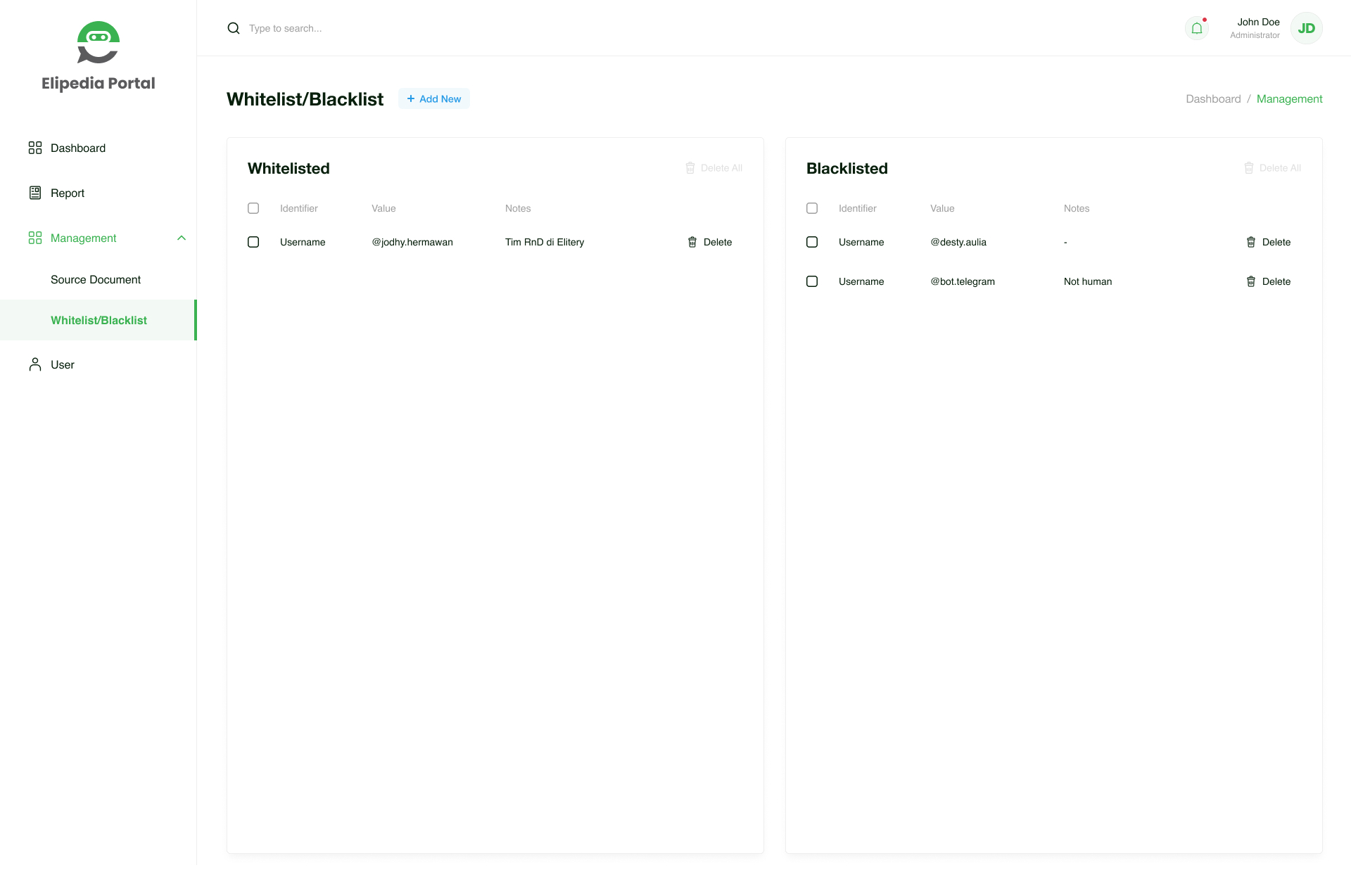
Task: Check the @desty.aulia row checkbox
Action: pos(812,242)
